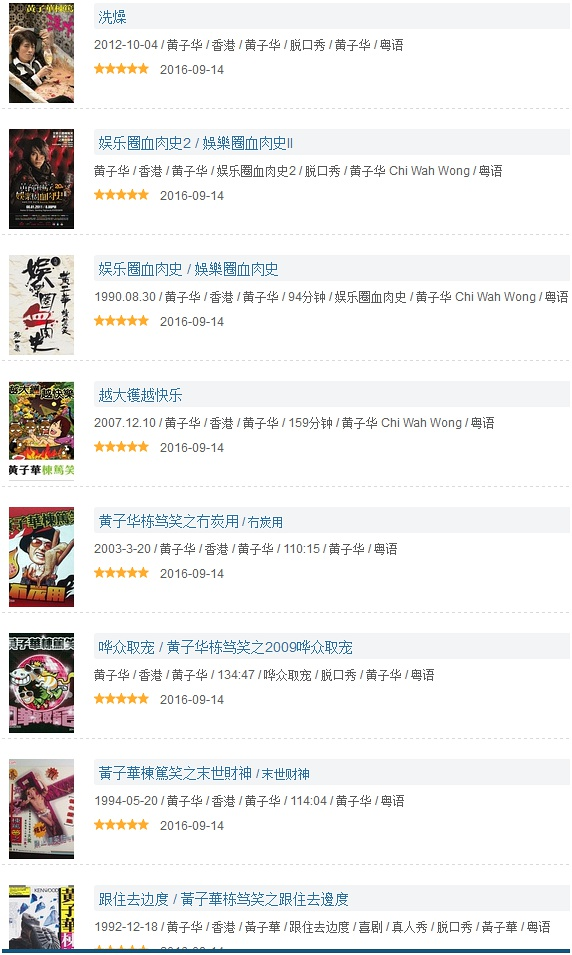Screen dimensions: 572x955
Task: Open the 洗燥 title link
Action: point(112,18)
